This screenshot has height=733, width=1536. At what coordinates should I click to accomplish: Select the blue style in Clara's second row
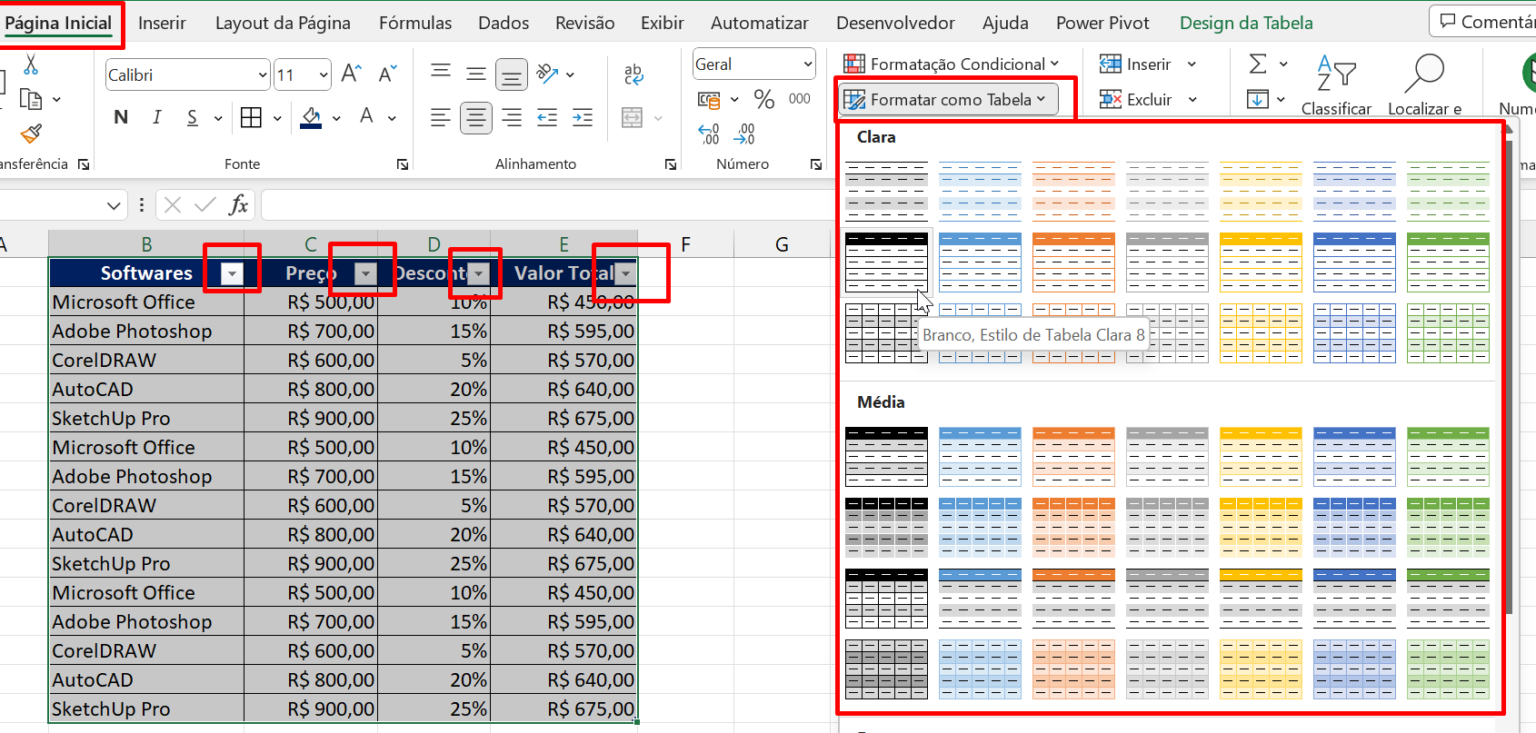pos(980,262)
